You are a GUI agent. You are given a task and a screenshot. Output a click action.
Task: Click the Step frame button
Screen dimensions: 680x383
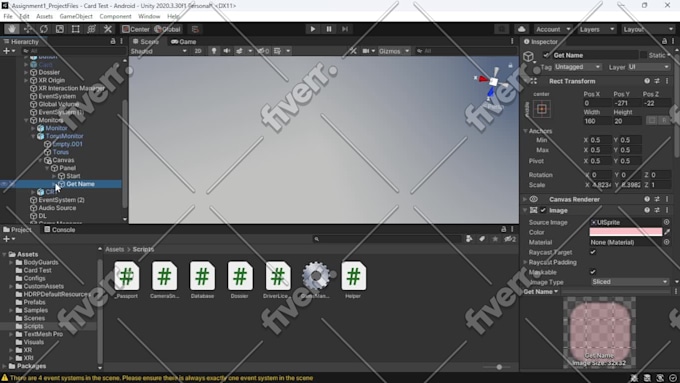[345, 29]
